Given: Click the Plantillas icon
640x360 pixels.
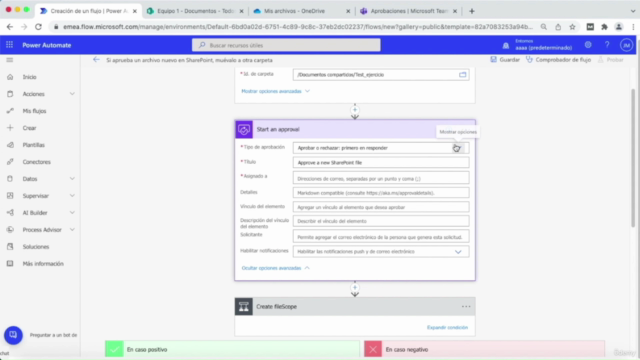Looking at the screenshot, I should tap(10, 145).
